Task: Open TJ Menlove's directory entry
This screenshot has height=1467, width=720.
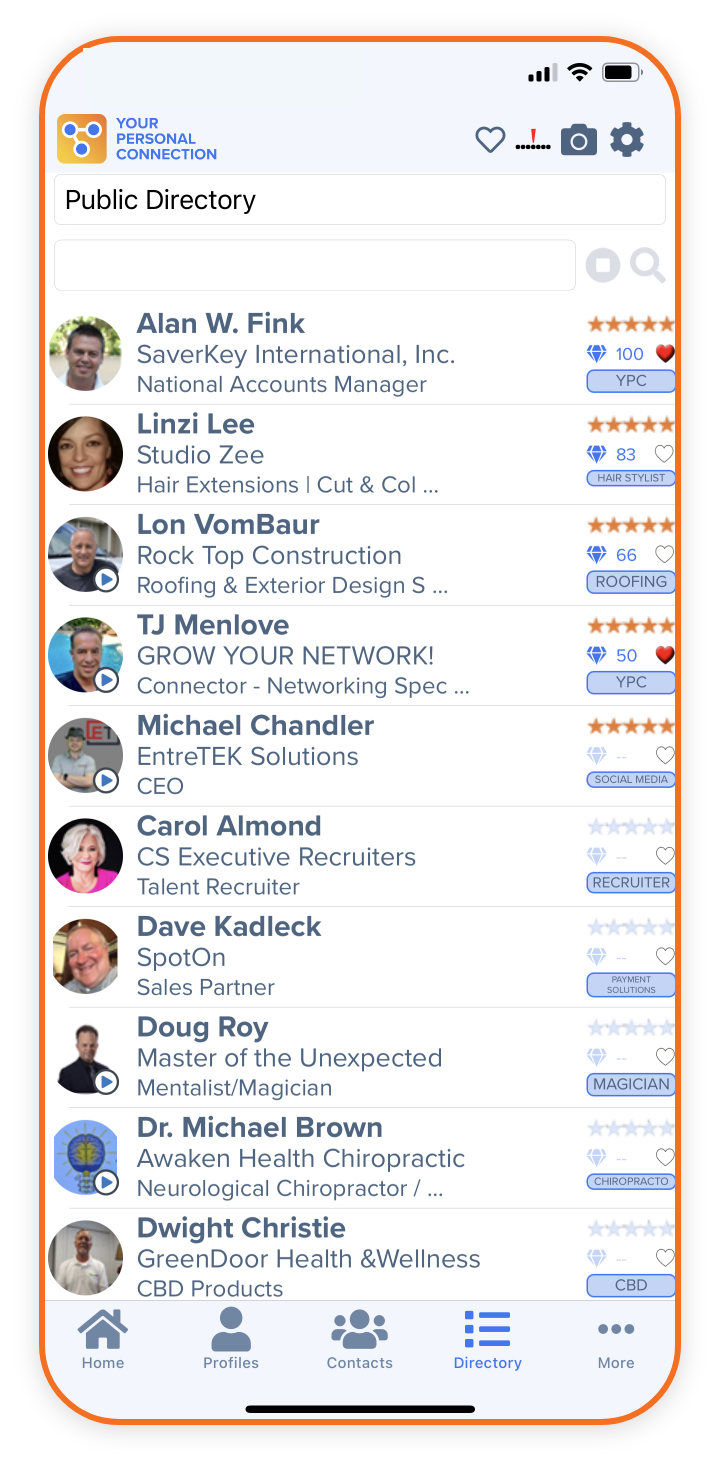Action: 360,655
